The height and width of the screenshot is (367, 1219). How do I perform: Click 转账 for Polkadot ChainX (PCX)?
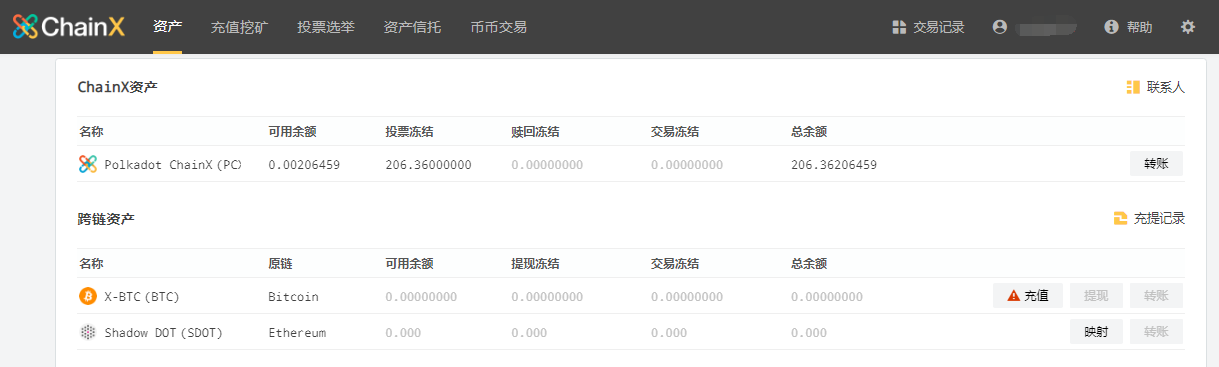click(x=1156, y=164)
